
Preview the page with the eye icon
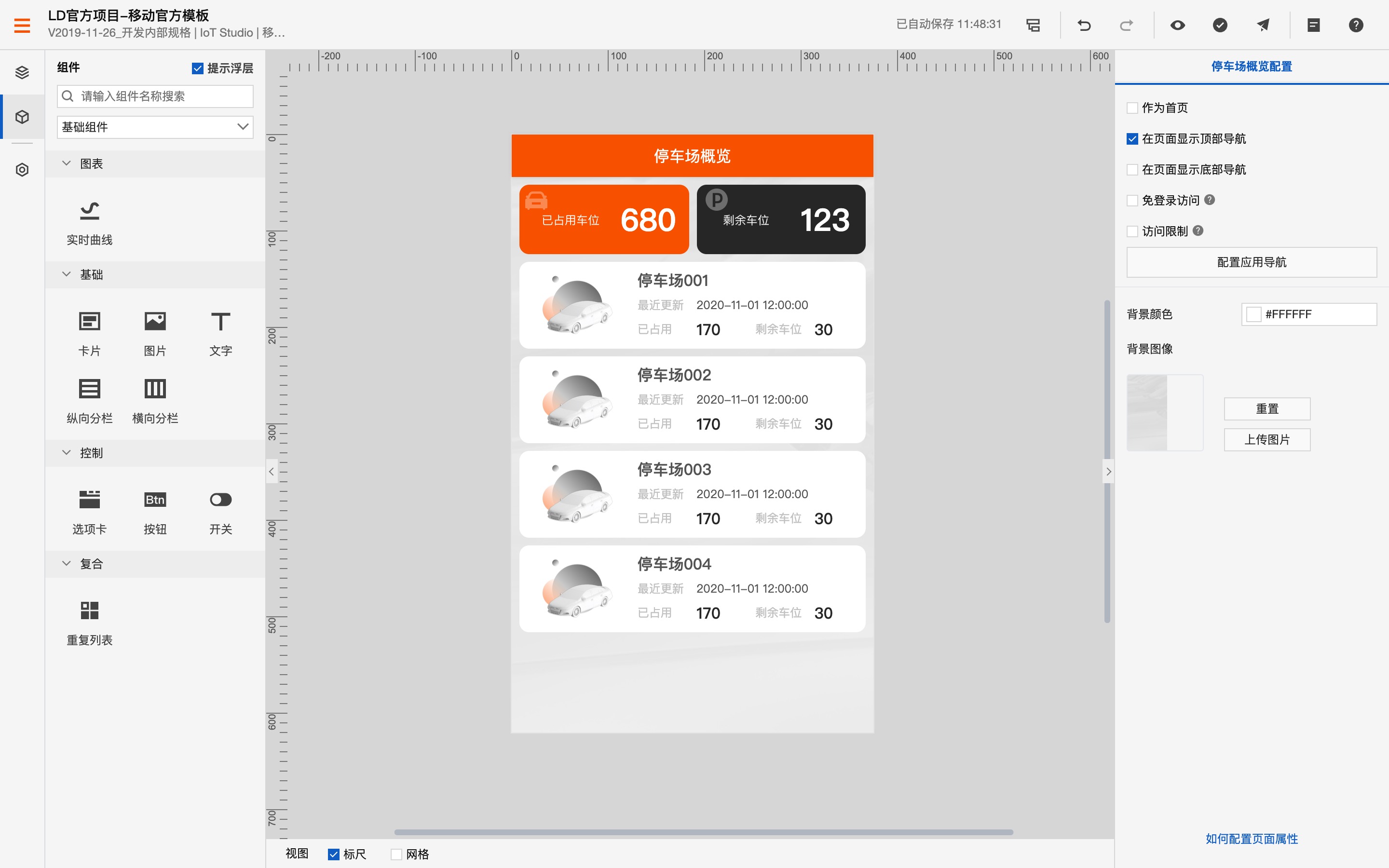click(1178, 25)
